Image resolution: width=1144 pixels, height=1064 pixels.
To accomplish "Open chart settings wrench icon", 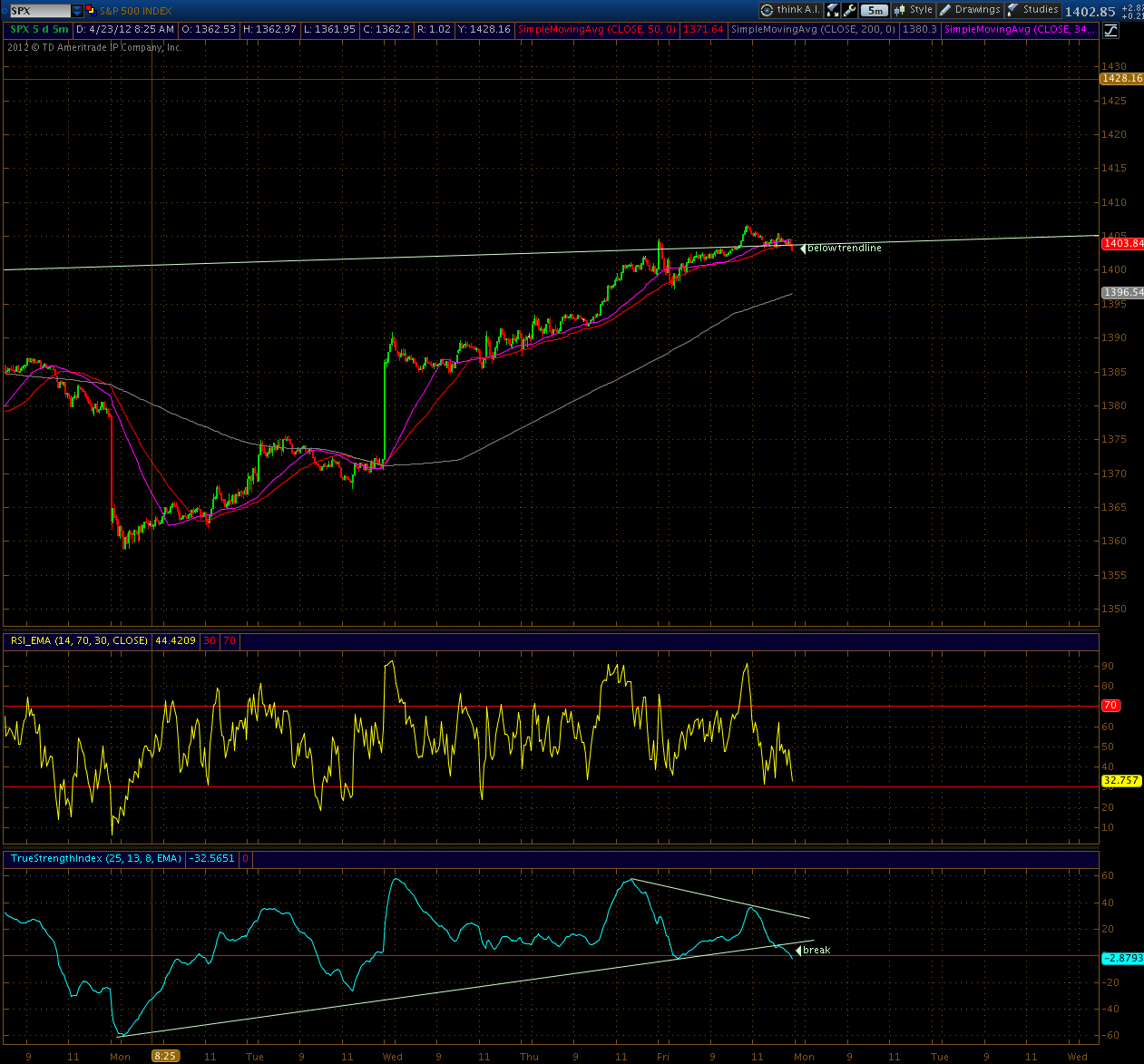I will click(849, 10).
